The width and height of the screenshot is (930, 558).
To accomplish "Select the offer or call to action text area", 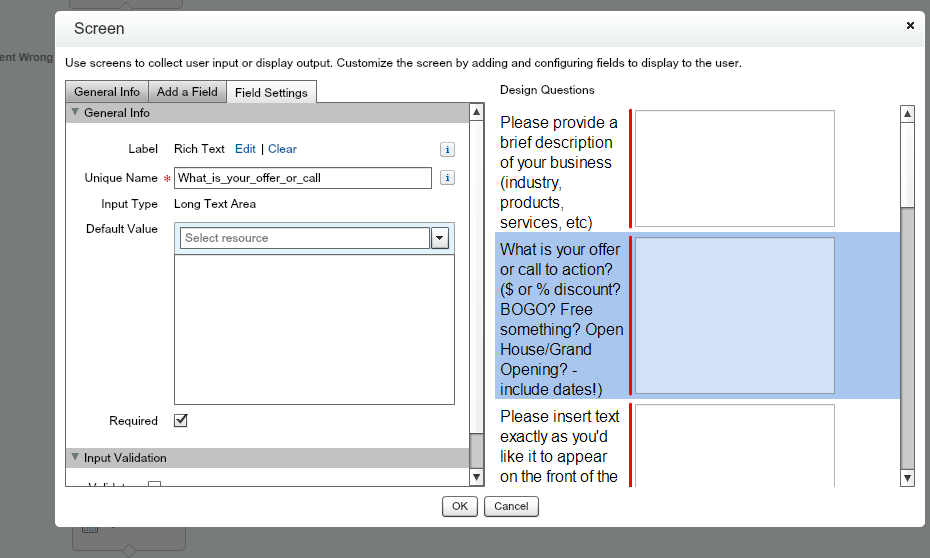I will [x=735, y=315].
